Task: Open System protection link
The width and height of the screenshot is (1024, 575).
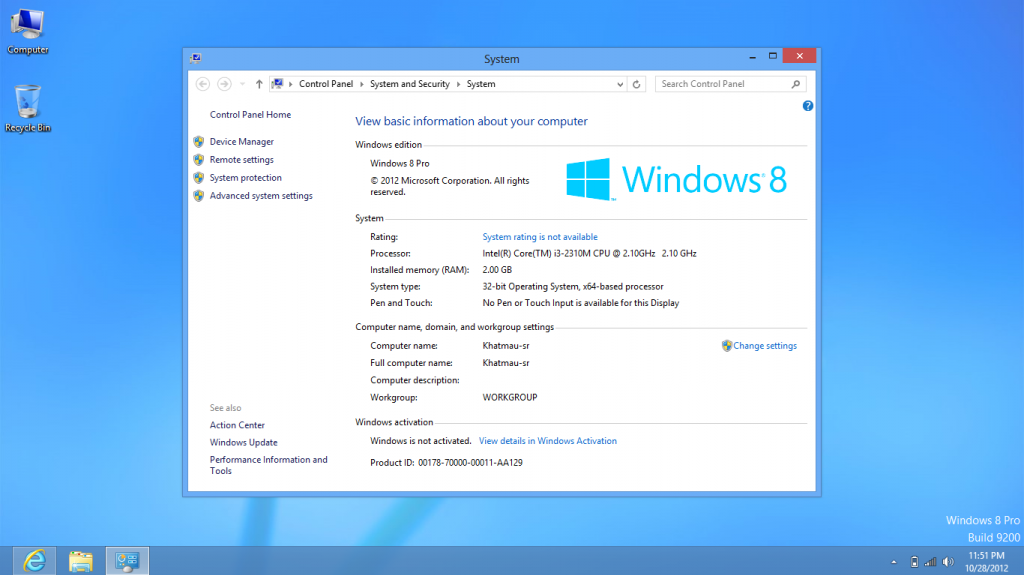Action: pyautogui.click(x=246, y=178)
